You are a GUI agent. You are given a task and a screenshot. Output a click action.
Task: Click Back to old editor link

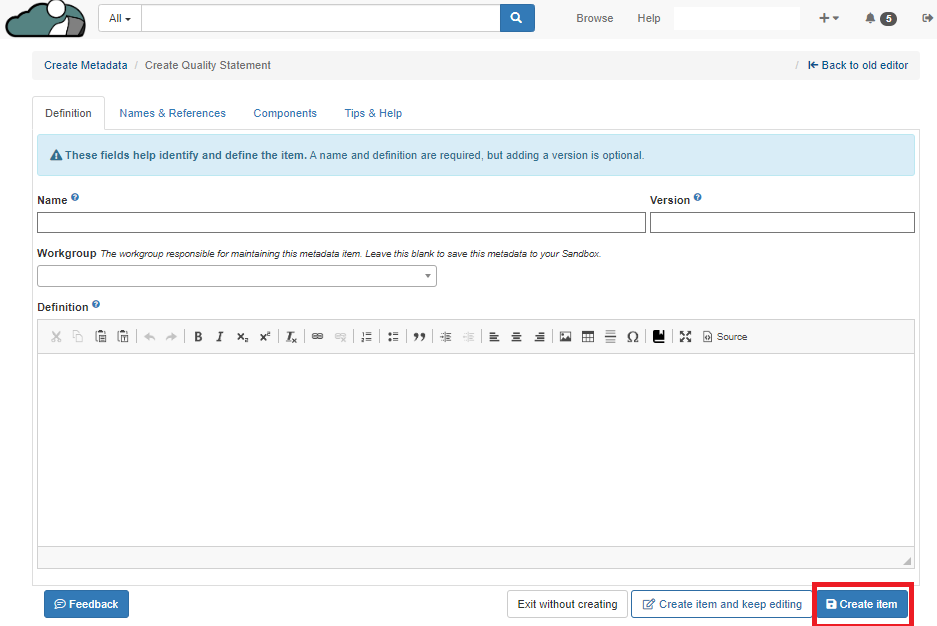[x=858, y=65]
